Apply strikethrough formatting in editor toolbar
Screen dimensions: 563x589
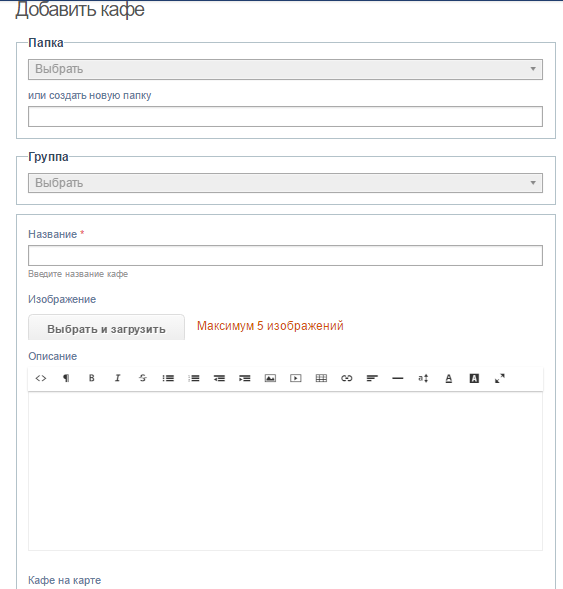click(x=143, y=378)
